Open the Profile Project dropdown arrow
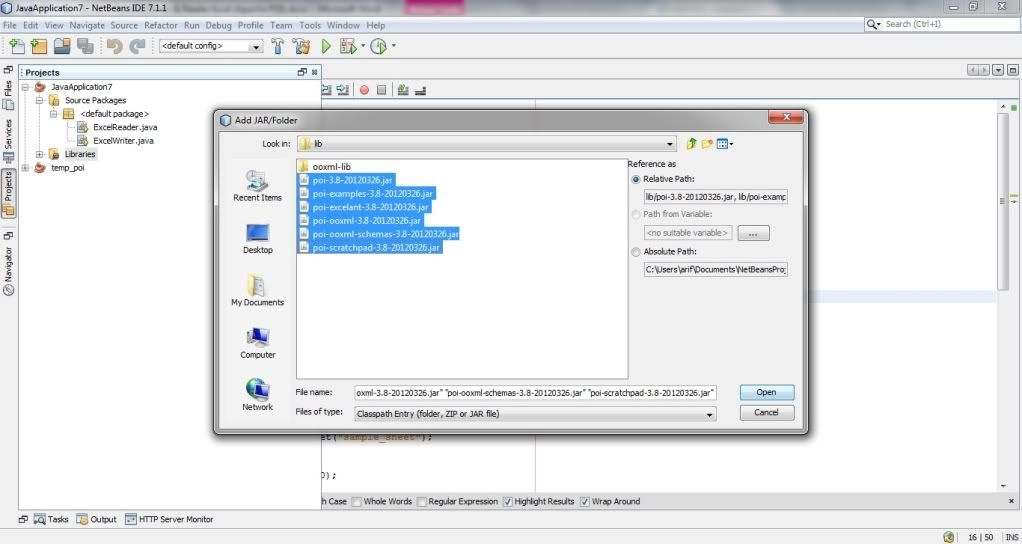This screenshot has width=1022, height=544. 394,46
